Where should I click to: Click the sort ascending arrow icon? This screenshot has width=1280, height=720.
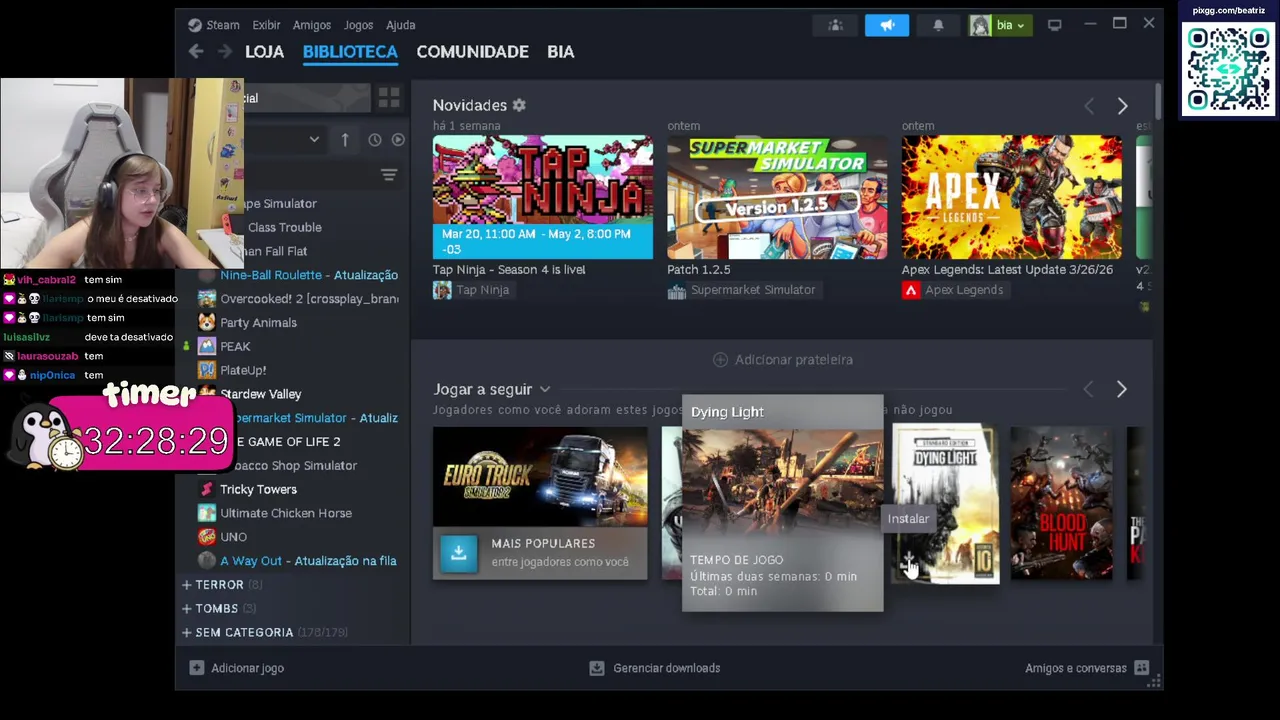click(x=345, y=140)
